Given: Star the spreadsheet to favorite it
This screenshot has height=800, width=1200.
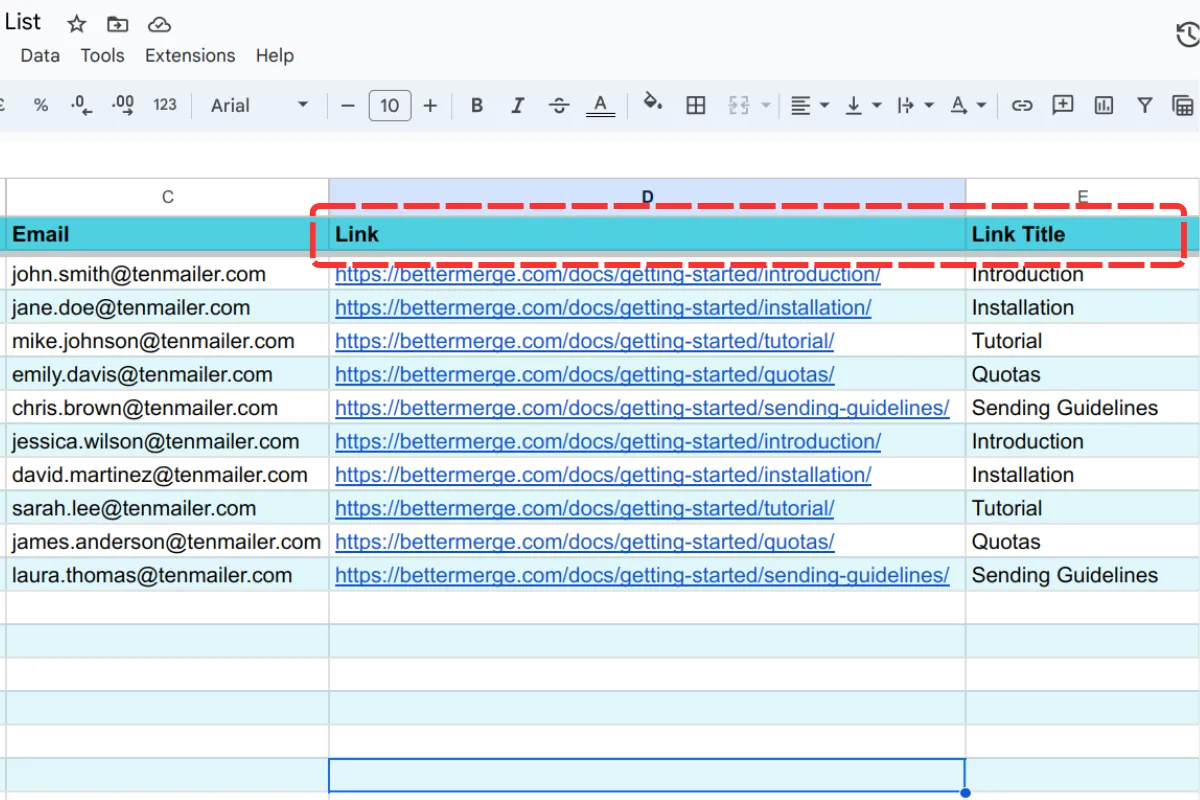Looking at the screenshot, I should [76, 22].
